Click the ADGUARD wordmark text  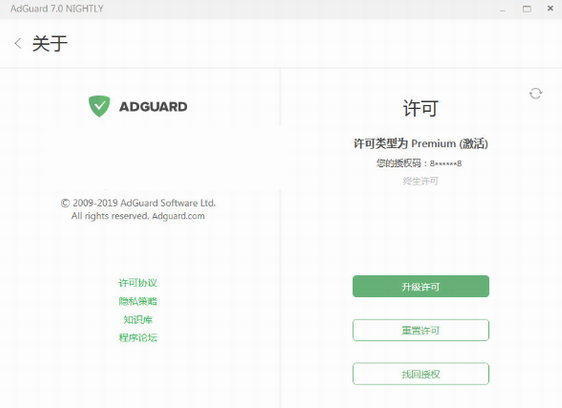(x=153, y=106)
